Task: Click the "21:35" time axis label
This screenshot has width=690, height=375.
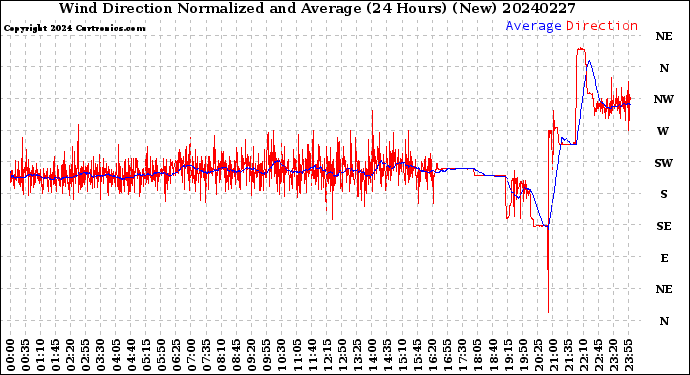Action: (x=569, y=355)
